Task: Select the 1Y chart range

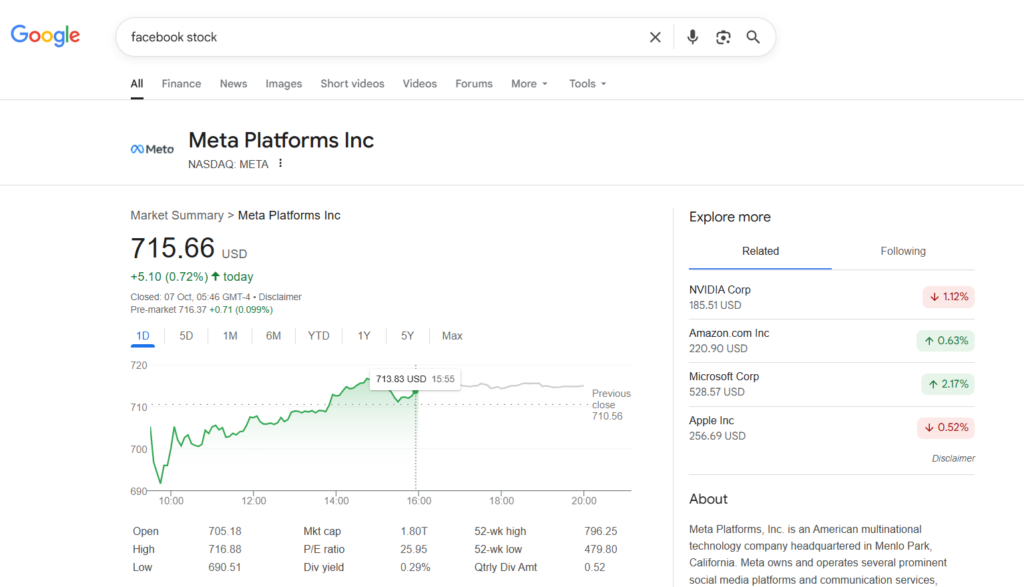Action: pyautogui.click(x=364, y=336)
